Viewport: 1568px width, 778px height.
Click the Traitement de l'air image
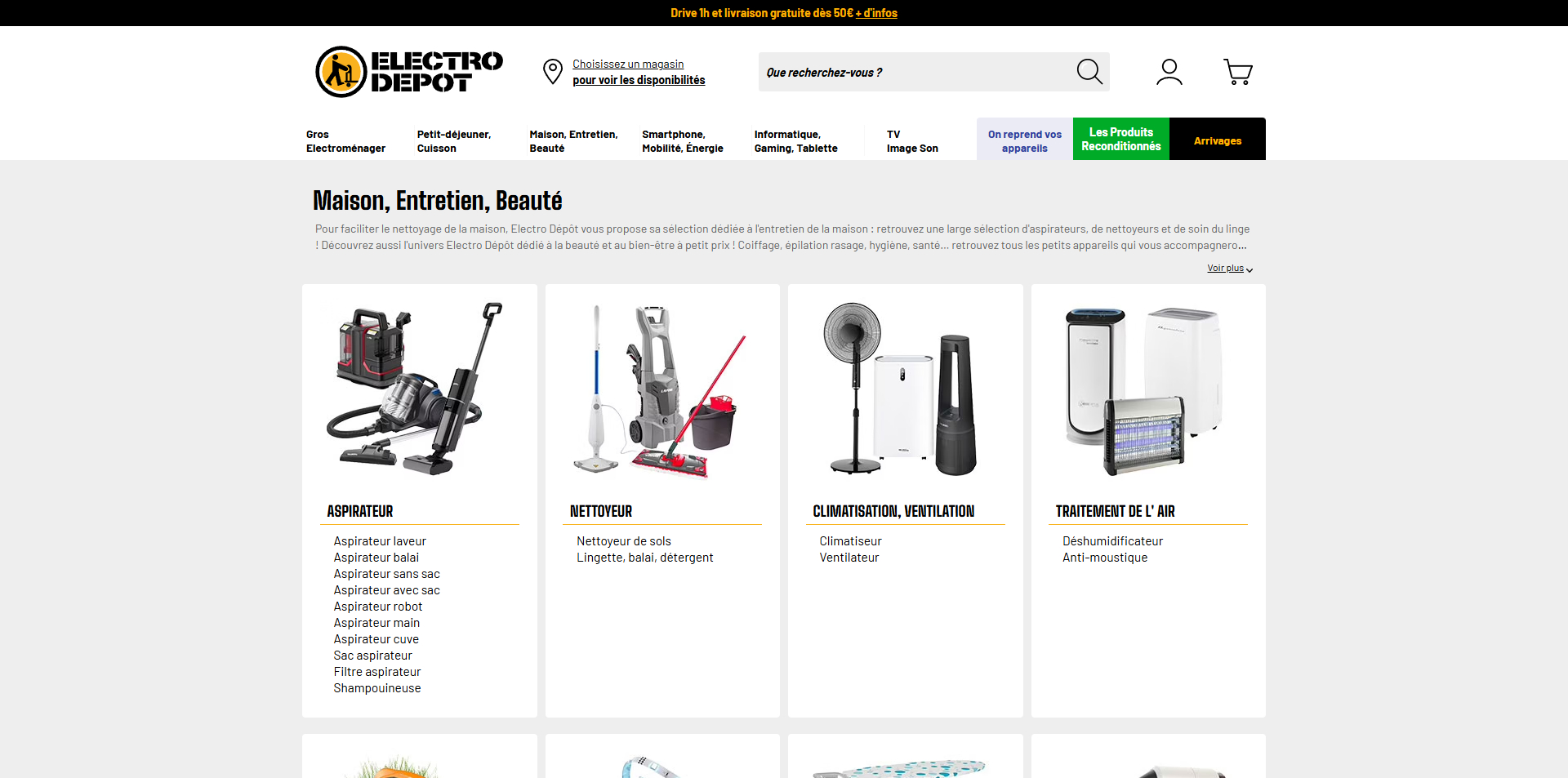1148,389
